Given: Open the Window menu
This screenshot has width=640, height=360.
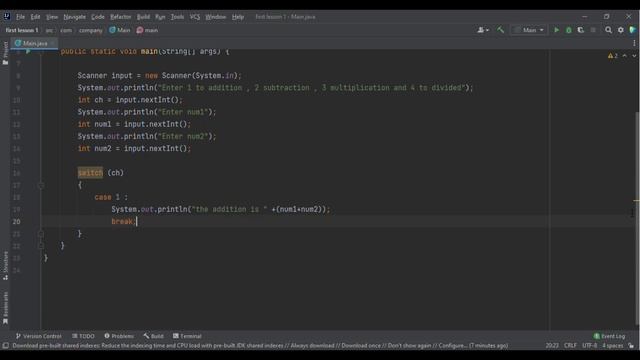Looking at the screenshot, I should tap(216, 17).
